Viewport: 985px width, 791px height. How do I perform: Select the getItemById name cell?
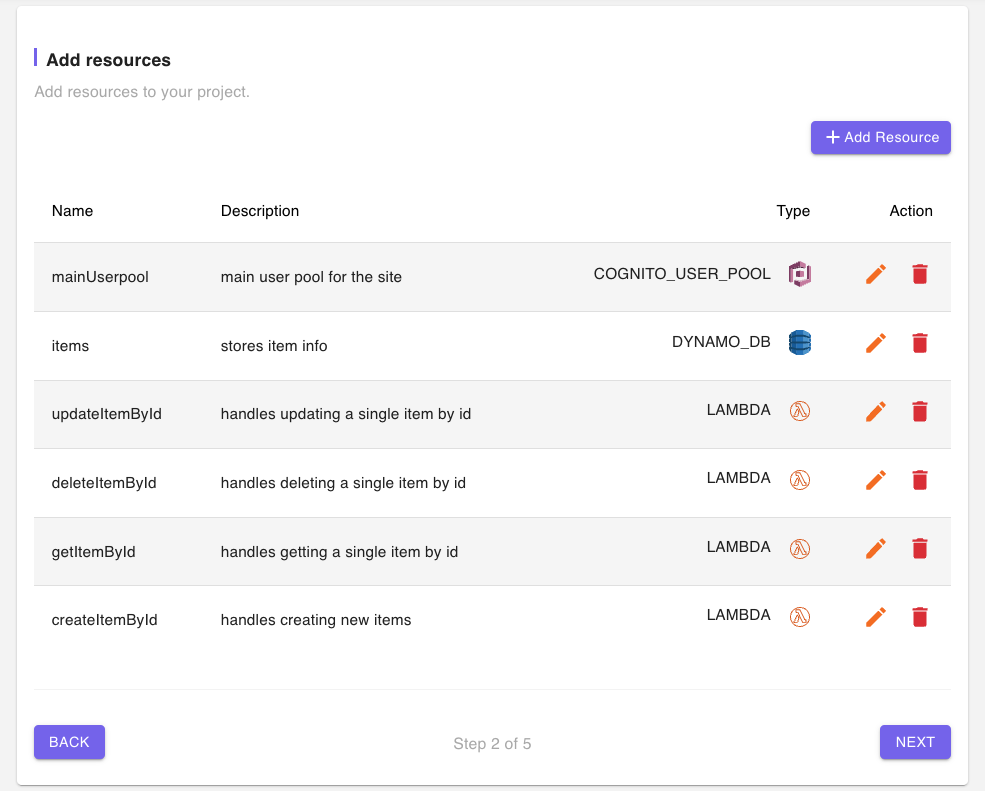tap(94, 552)
